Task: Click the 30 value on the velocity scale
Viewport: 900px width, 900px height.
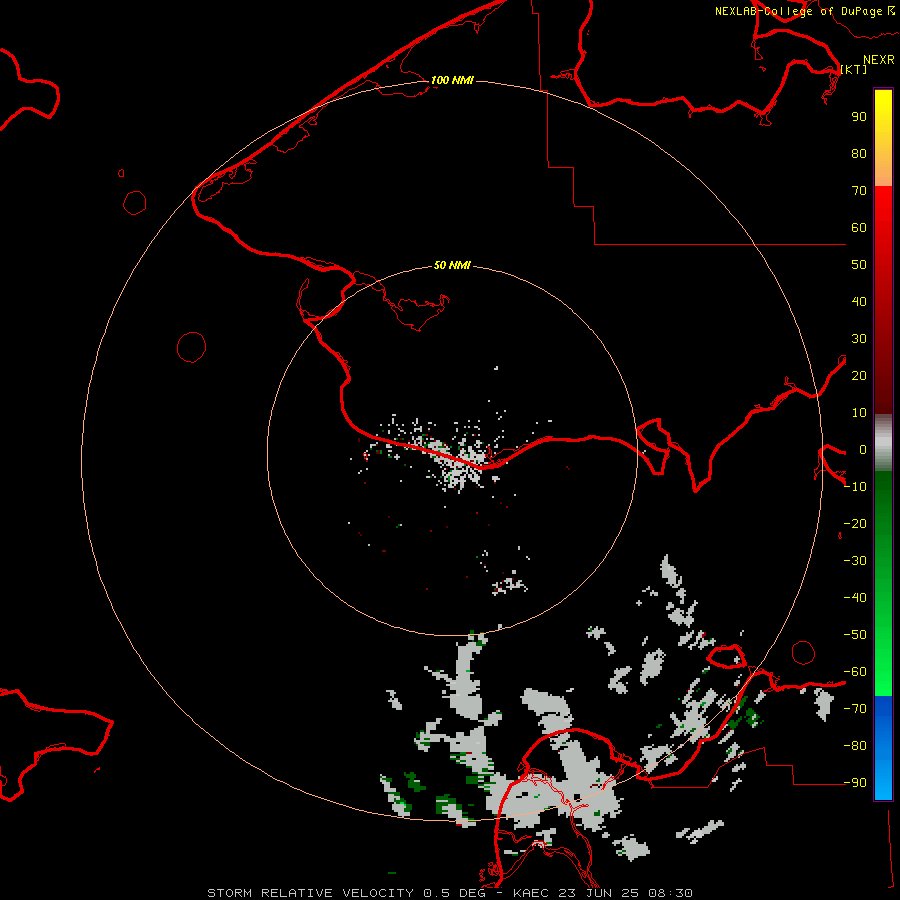Action: click(x=859, y=339)
